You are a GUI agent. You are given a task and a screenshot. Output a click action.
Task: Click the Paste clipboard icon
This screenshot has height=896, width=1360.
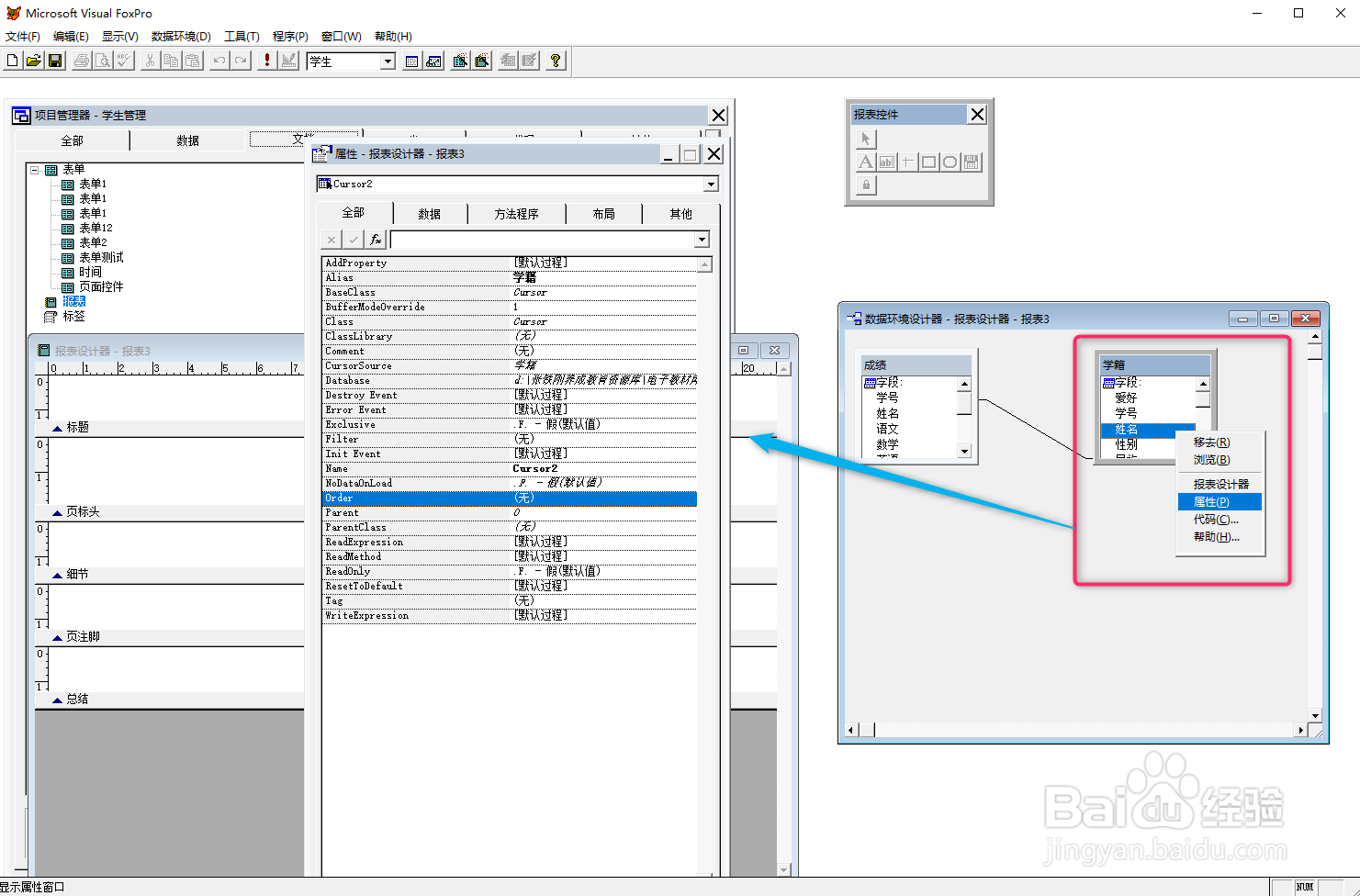192,61
